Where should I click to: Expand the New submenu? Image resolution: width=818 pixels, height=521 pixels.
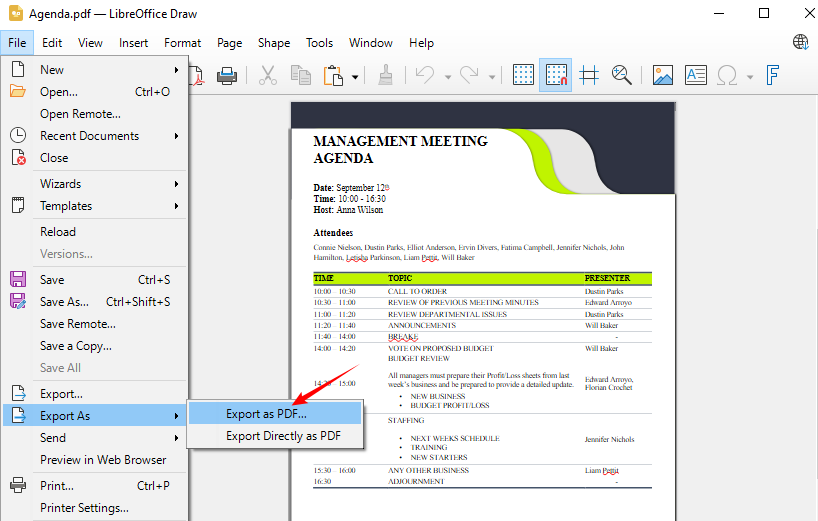(94, 69)
